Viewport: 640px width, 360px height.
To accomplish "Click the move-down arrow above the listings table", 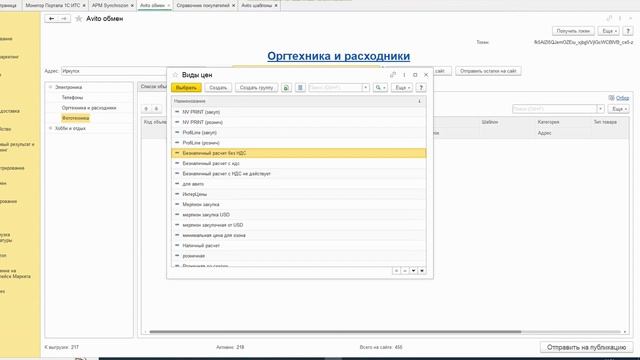I will click(156, 109).
